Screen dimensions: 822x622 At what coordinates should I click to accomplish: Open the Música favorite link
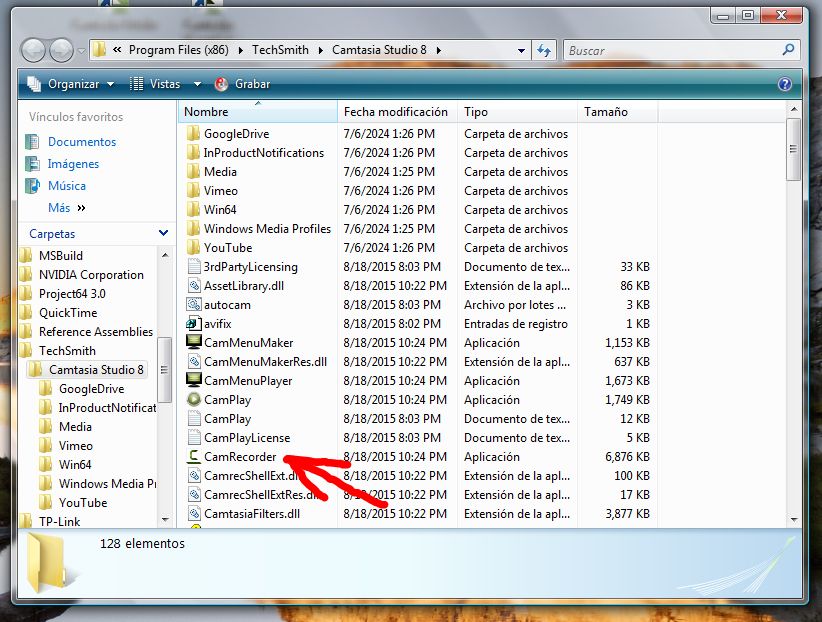pyautogui.click(x=67, y=186)
